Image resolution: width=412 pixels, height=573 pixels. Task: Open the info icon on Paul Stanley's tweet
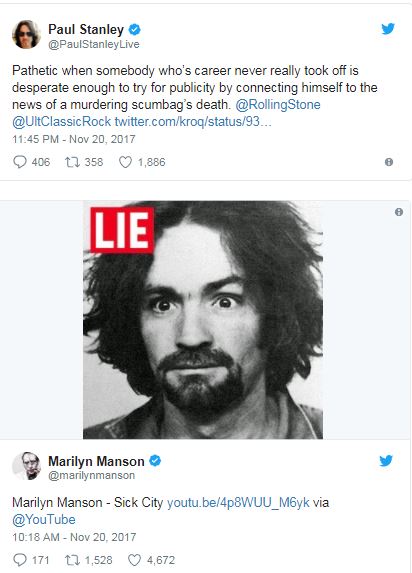(x=389, y=162)
